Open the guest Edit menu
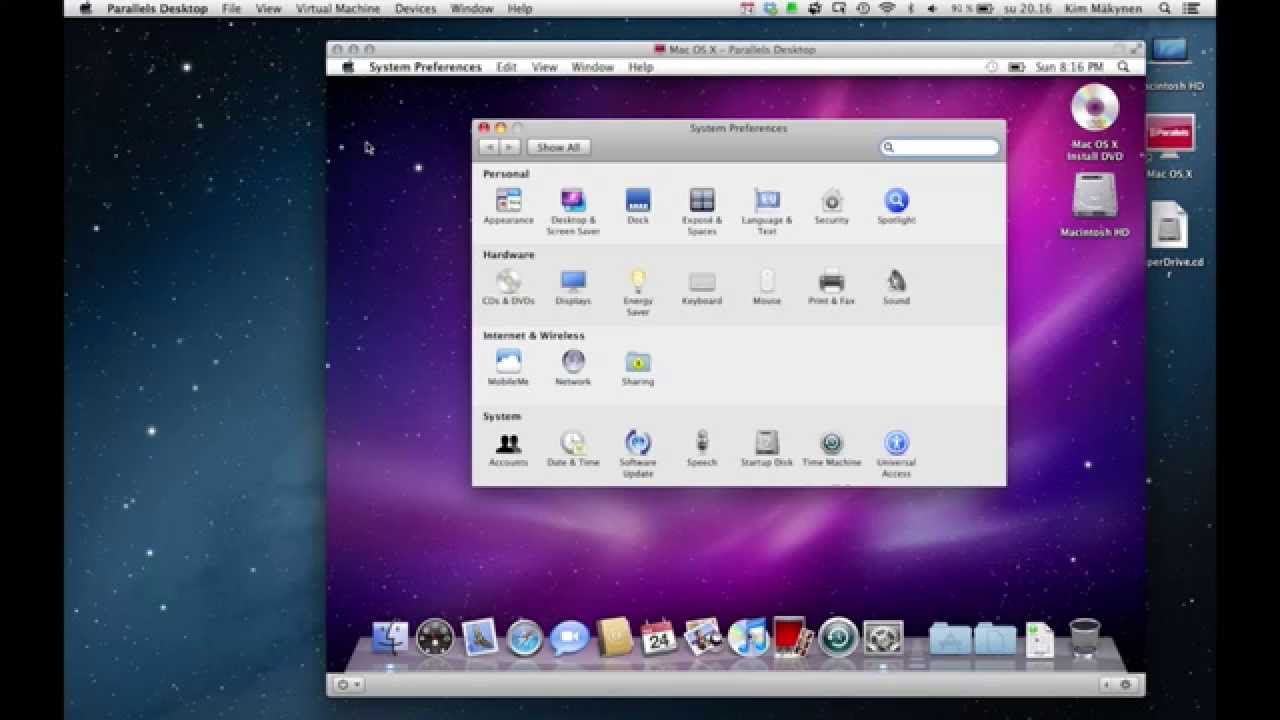Viewport: 1280px width, 720px height. pyautogui.click(x=507, y=67)
